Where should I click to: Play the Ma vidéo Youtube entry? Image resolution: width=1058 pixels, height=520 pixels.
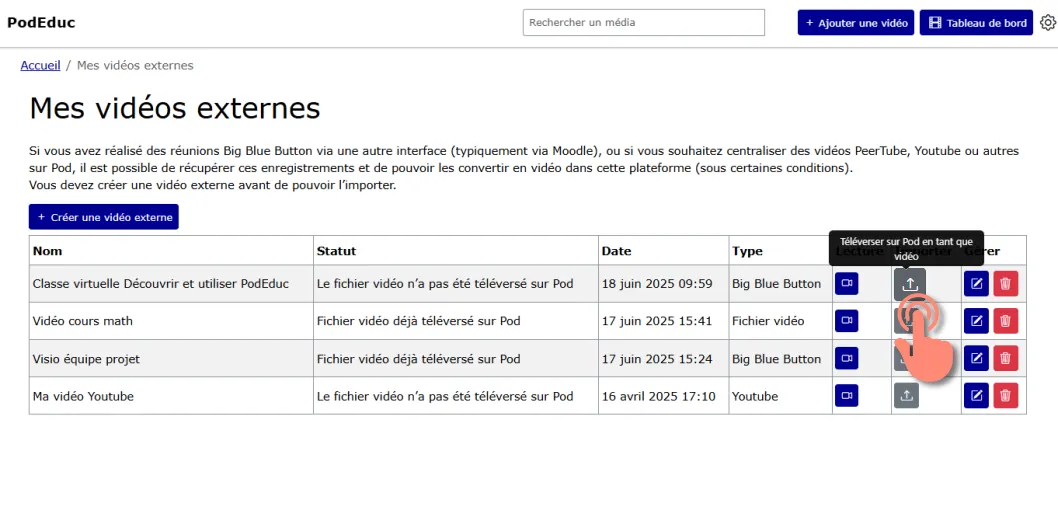point(846,396)
